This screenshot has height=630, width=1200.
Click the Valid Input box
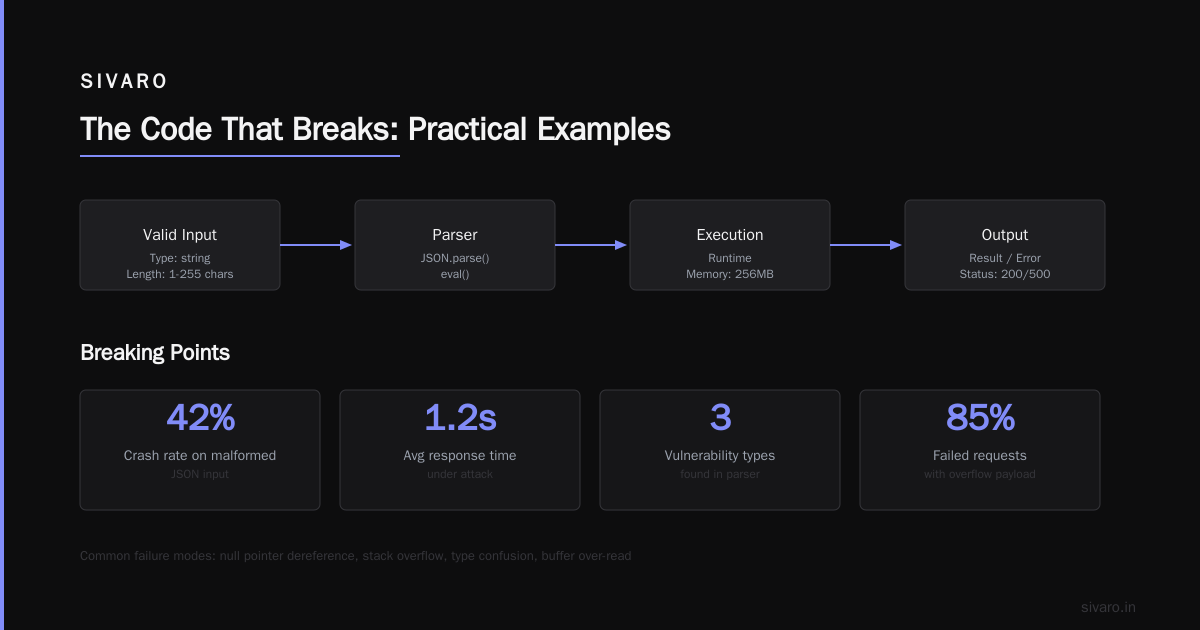click(x=180, y=245)
